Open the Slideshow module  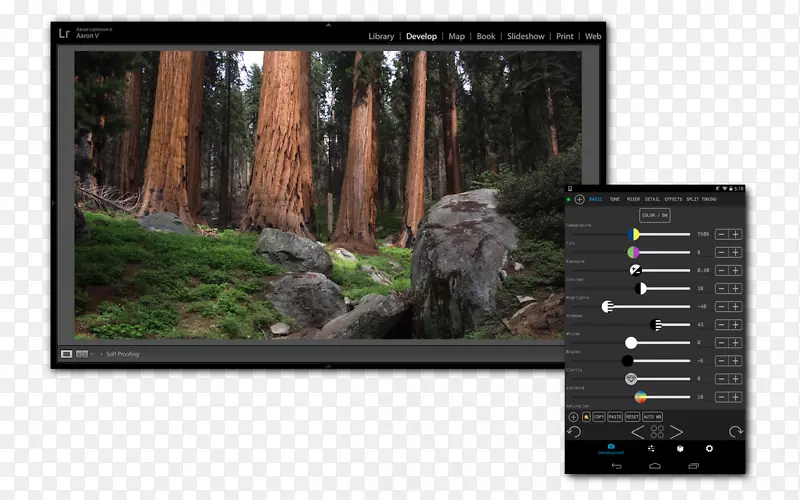click(526, 36)
